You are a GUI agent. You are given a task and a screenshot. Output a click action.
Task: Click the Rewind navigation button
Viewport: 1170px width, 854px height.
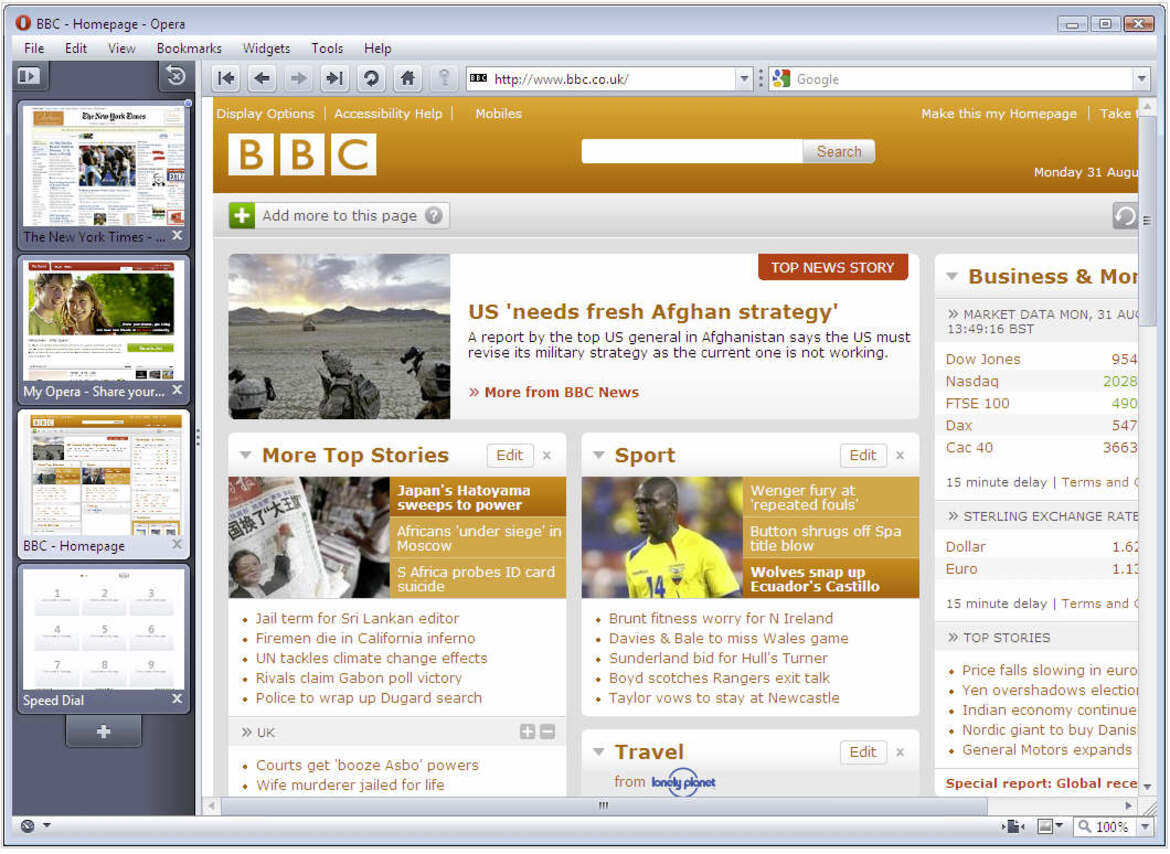tap(226, 78)
